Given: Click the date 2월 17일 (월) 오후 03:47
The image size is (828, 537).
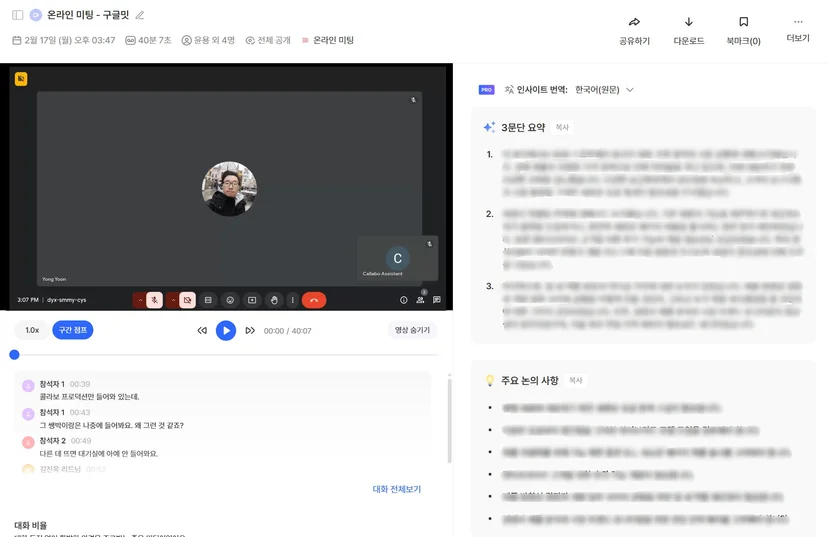Looking at the screenshot, I should 64,40.
